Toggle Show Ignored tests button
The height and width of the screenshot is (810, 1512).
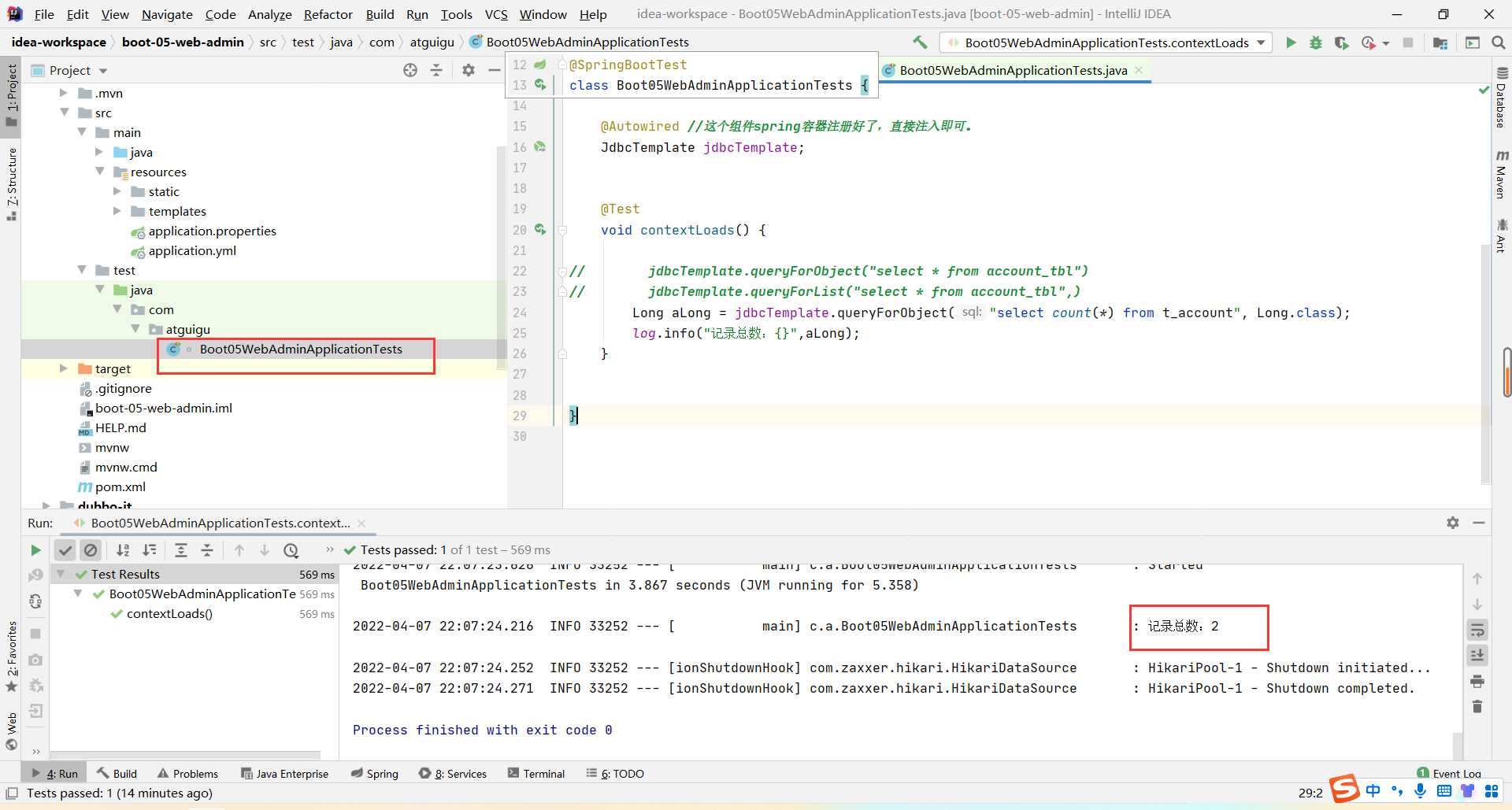point(91,550)
